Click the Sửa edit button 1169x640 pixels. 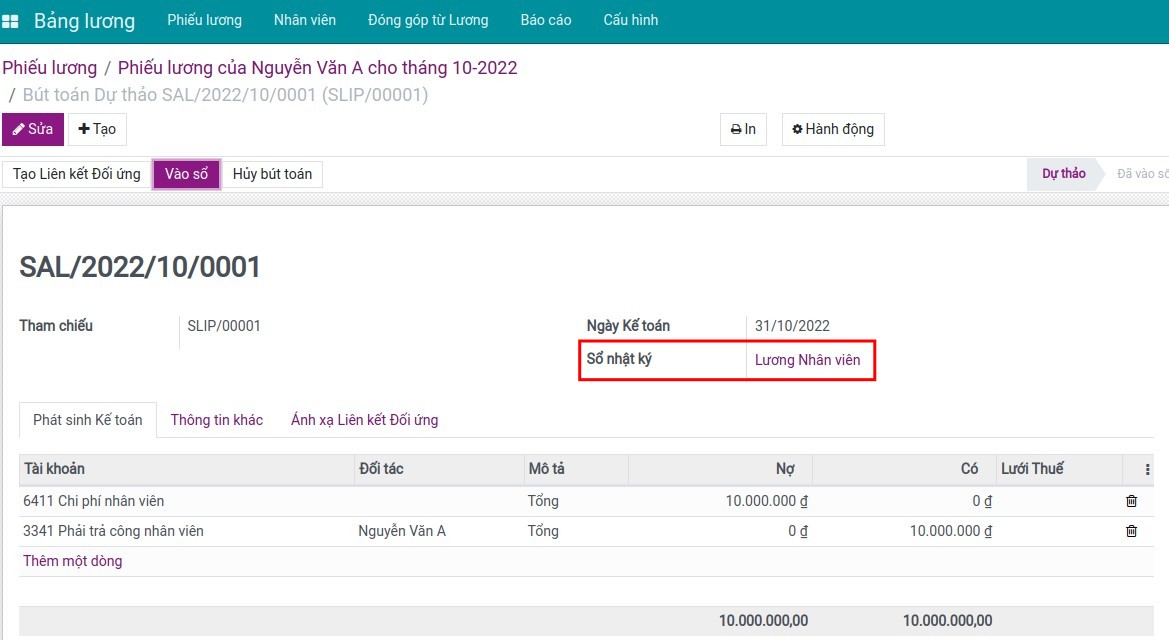point(33,129)
